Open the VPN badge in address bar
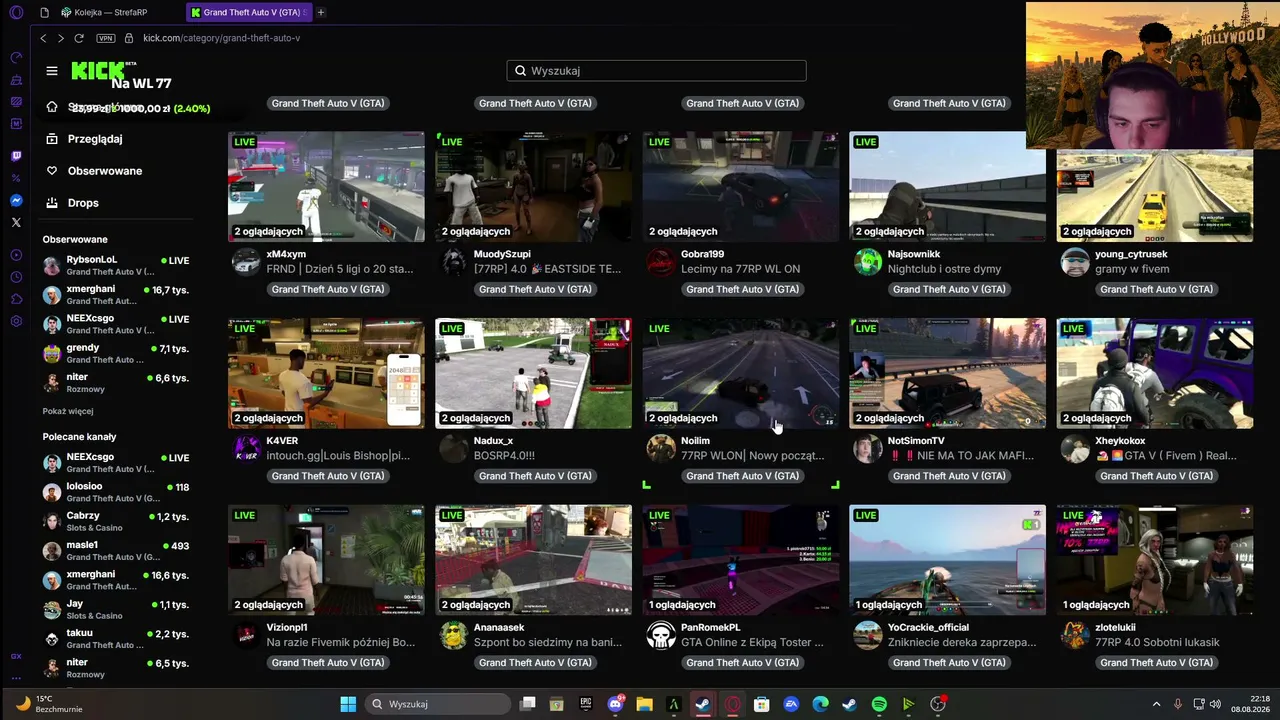 coord(106,38)
